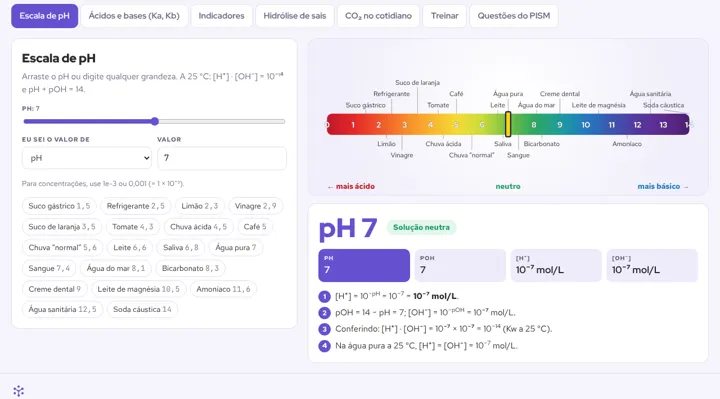
Task: Pick Leite de magnésia 10,5 preset
Action: pos(138,289)
